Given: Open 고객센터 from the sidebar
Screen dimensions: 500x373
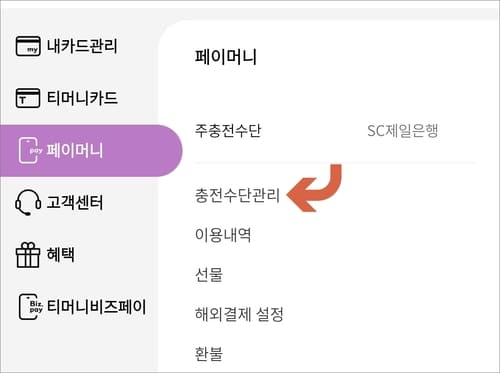Looking at the screenshot, I should (75, 203).
